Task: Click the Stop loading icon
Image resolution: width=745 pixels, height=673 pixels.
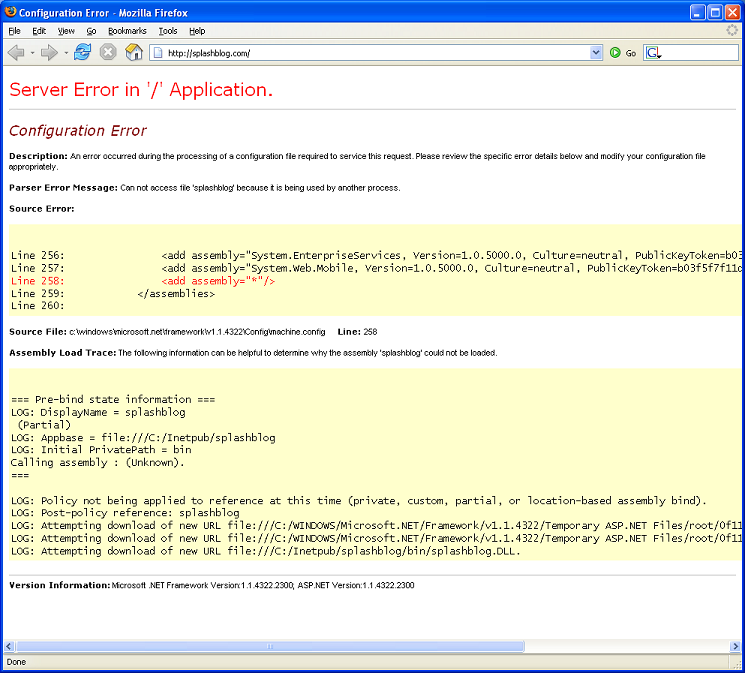Action: click(108, 52)
